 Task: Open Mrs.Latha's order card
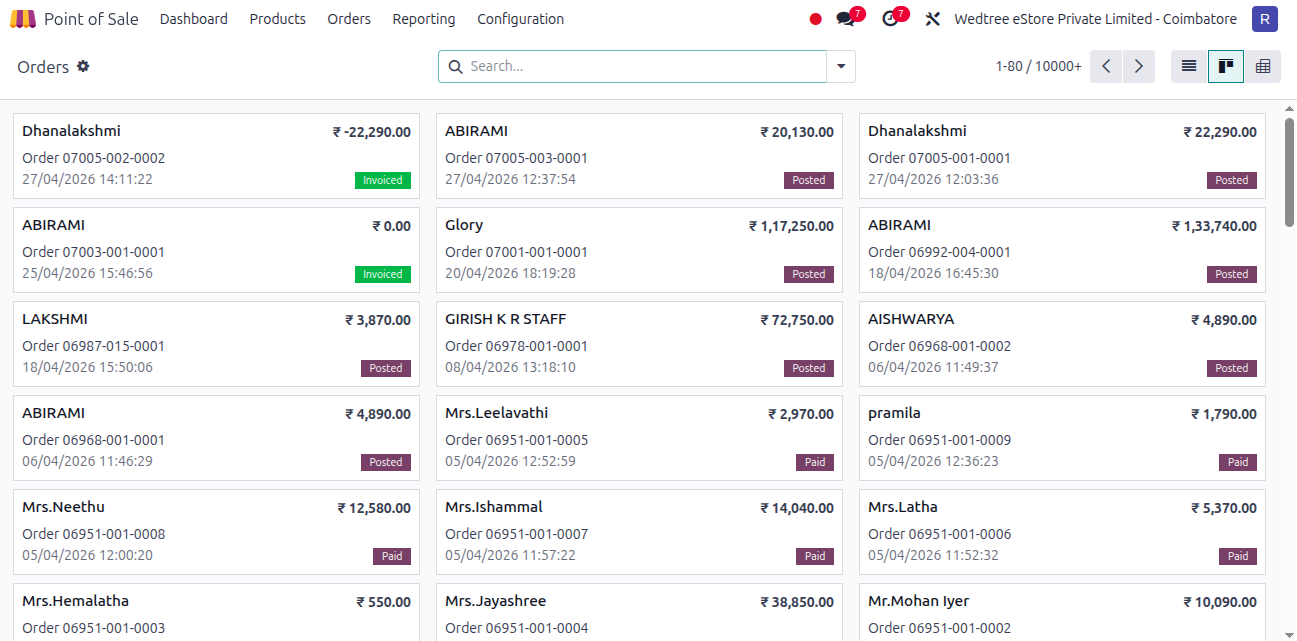(1062, 532)
